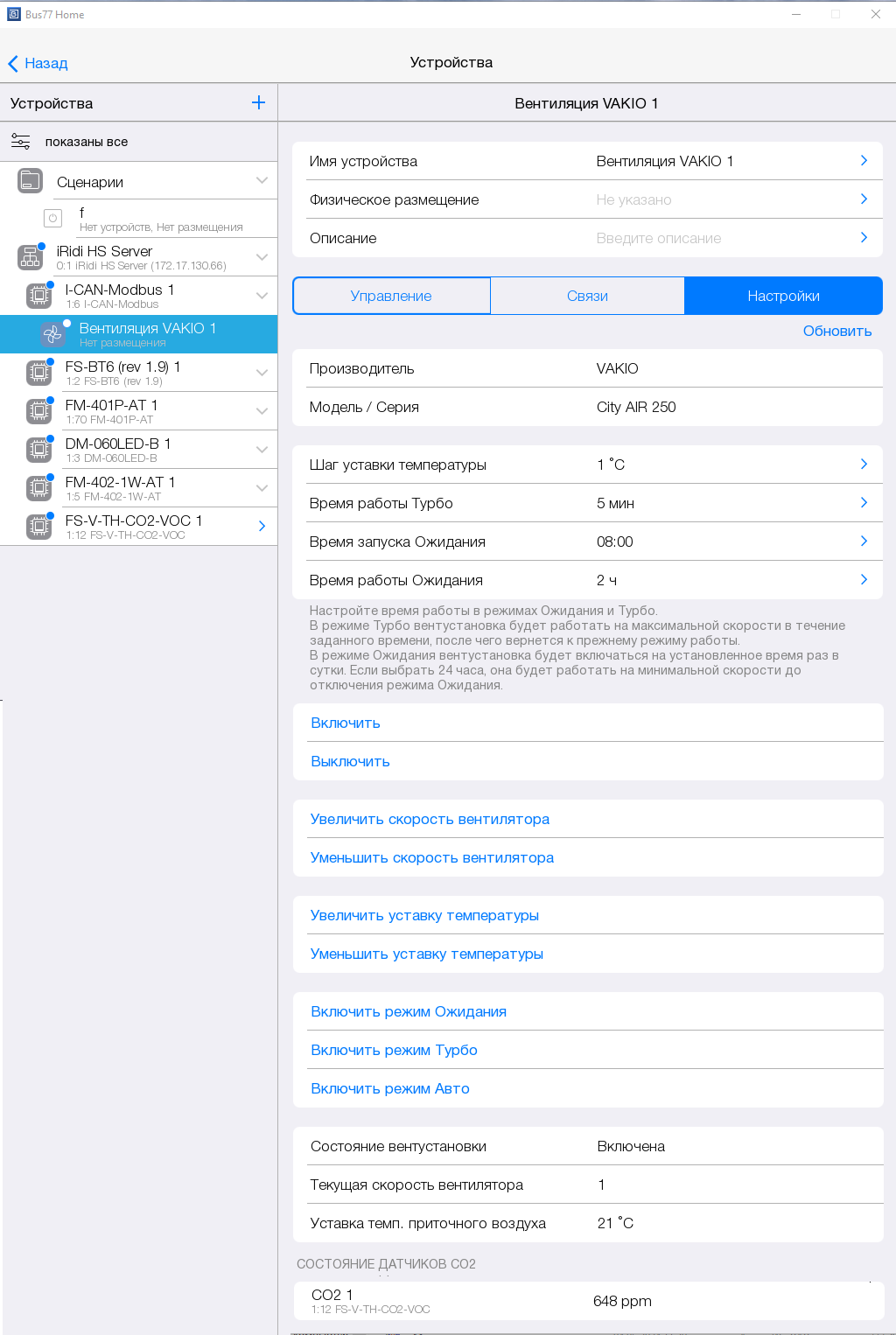This screenshot has height=1335, width=896.
Task: Click the fan icon of Вентиляция VAKIO 1
Action: [x=52, y=334]
